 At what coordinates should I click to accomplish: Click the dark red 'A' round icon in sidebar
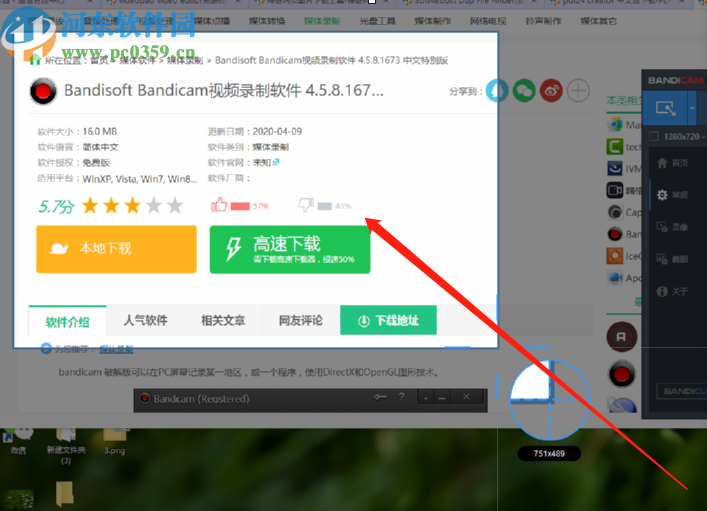622,337
